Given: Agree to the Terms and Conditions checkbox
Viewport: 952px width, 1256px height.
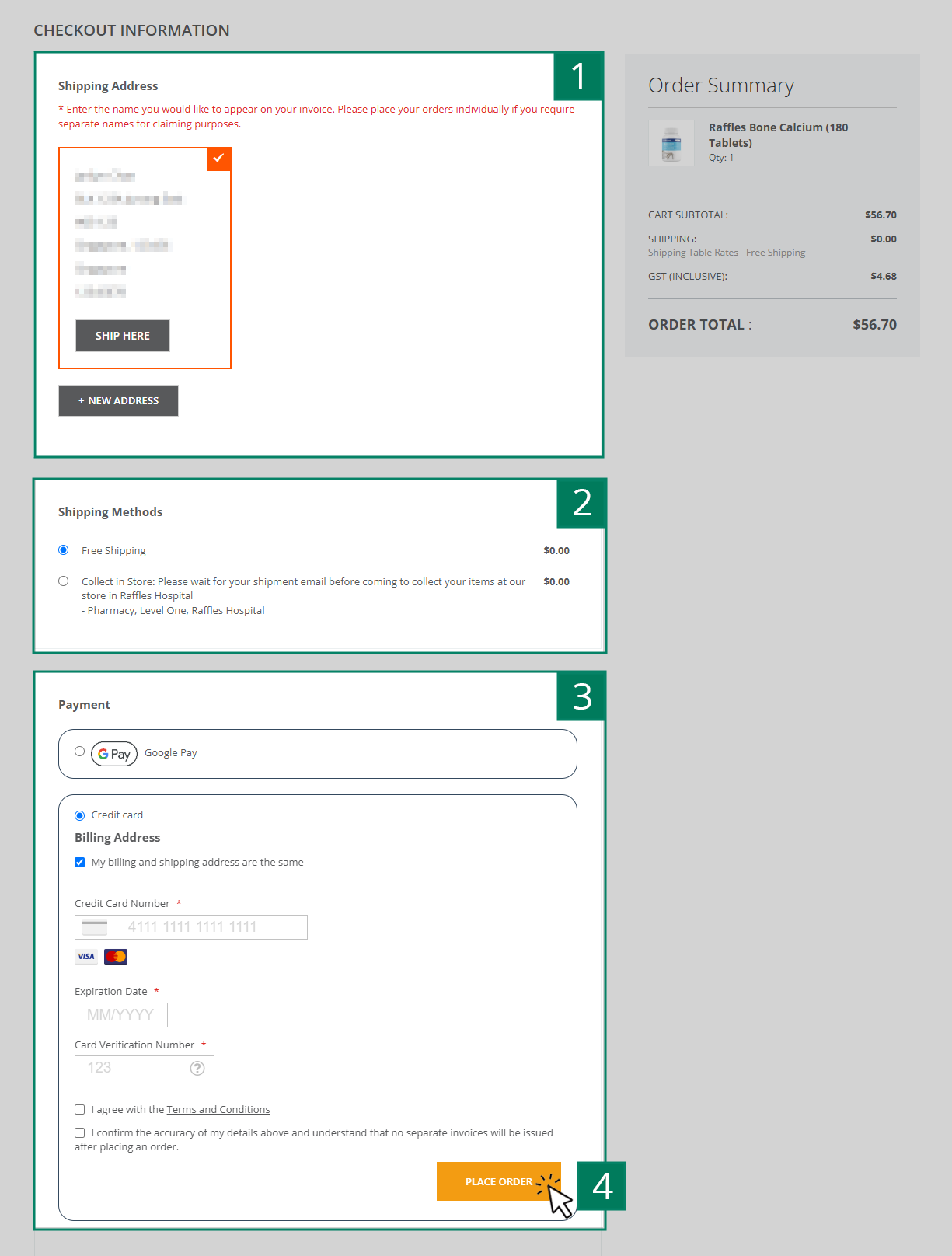Looking at the screenshot, I should click(x=80, y=1110).
